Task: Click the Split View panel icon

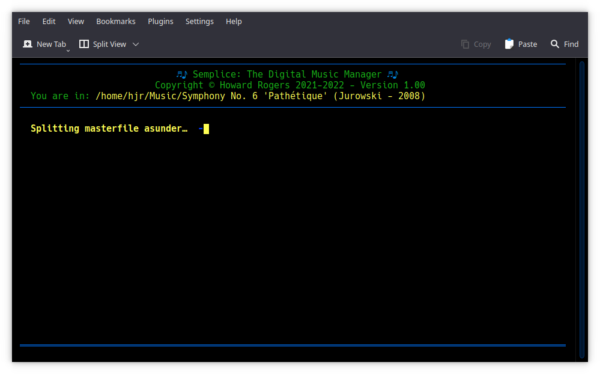Action: [x=84, y=44]
